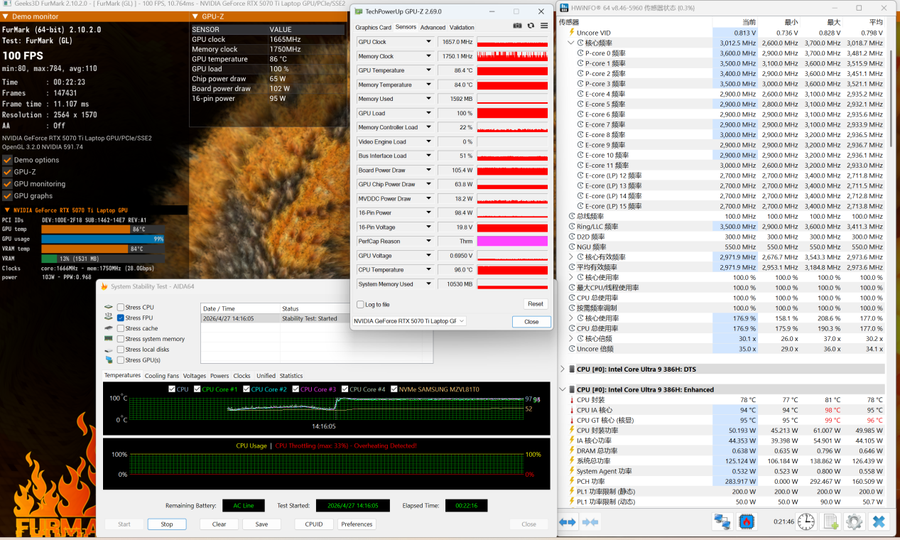Viewport: 900px width, 540px height.
Task: Open the AIDA64 Preferences button
Action: 356,524
